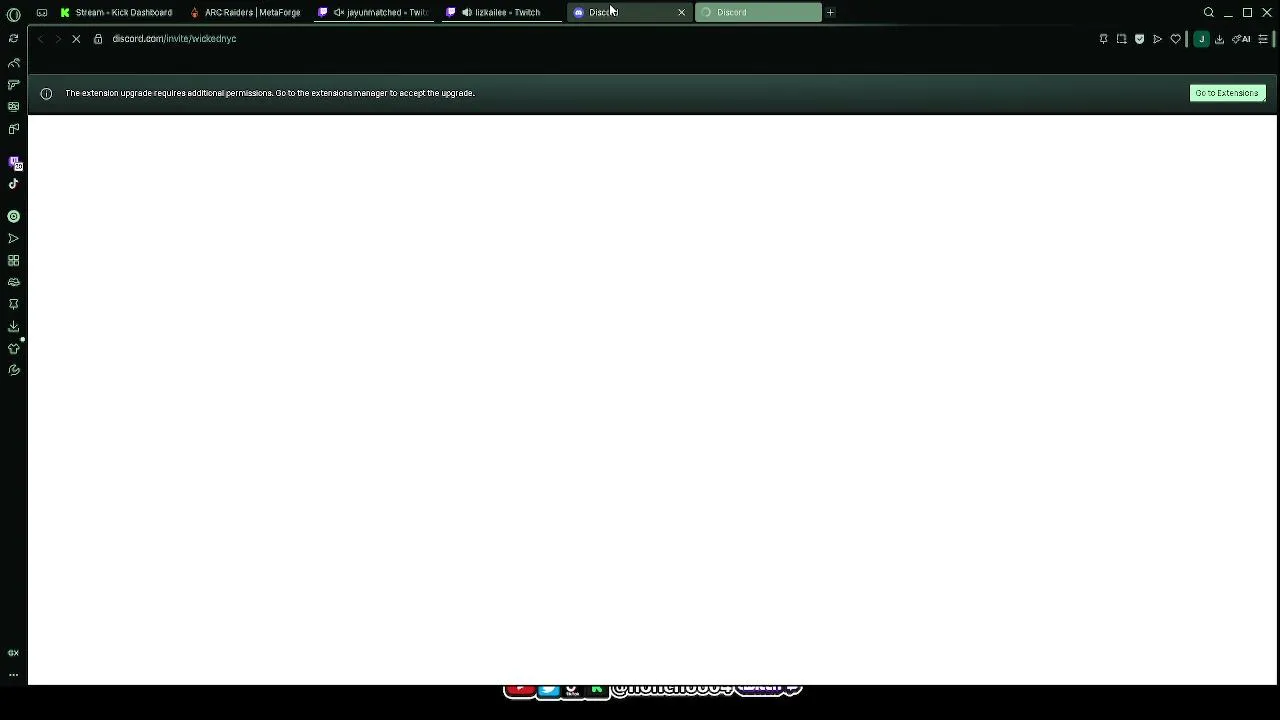Switch to jayunmatched Twitch tab

pyautogui.click(x=374, y=12)
